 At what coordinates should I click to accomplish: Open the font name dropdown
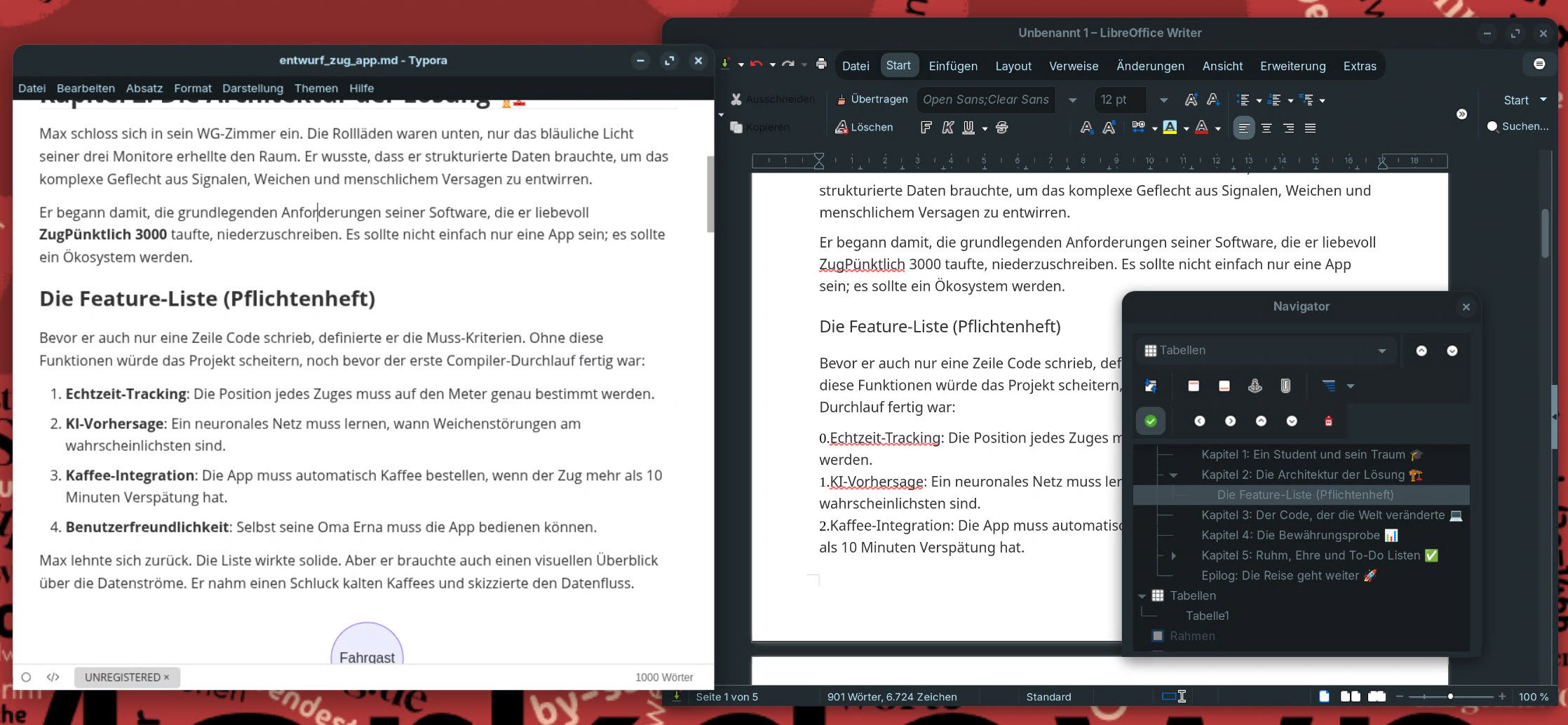coord(1072,100)
